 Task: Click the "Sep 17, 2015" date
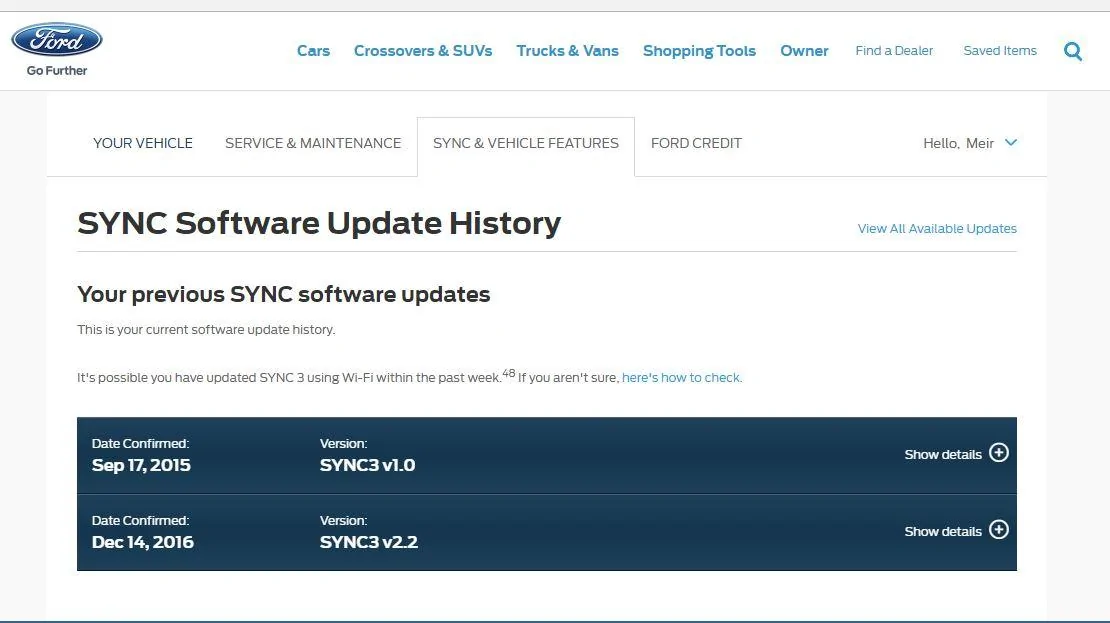pos(142,465)
